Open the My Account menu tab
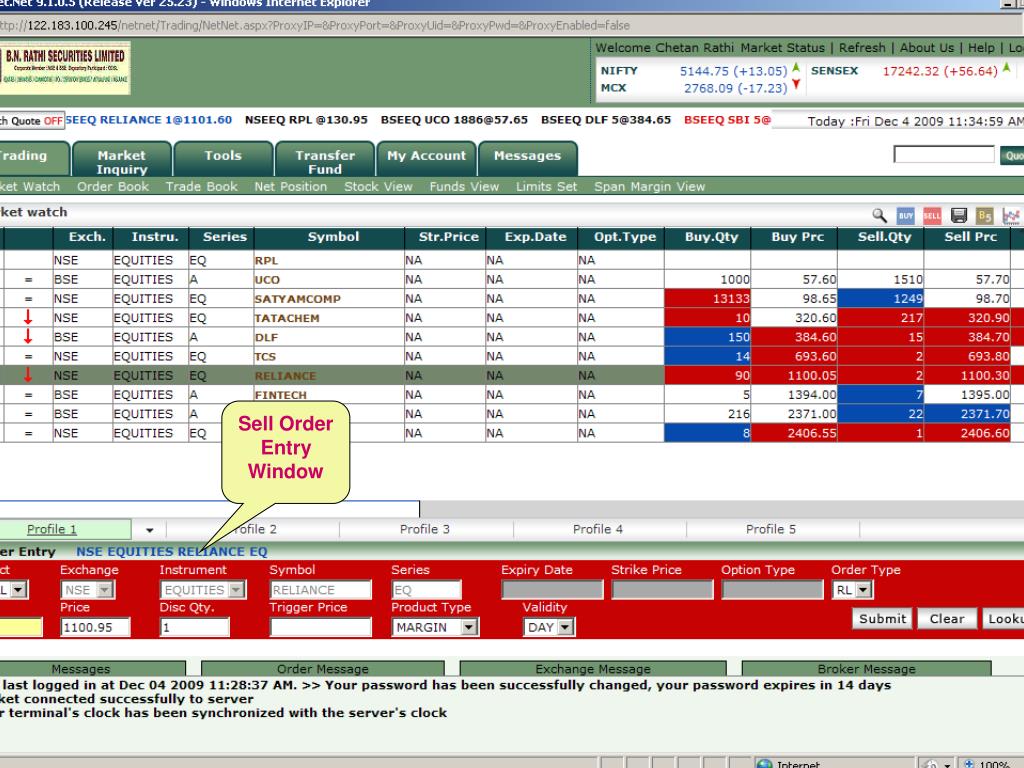The image size is (1024, 768). pyautogui.click(x=426, y=159)
